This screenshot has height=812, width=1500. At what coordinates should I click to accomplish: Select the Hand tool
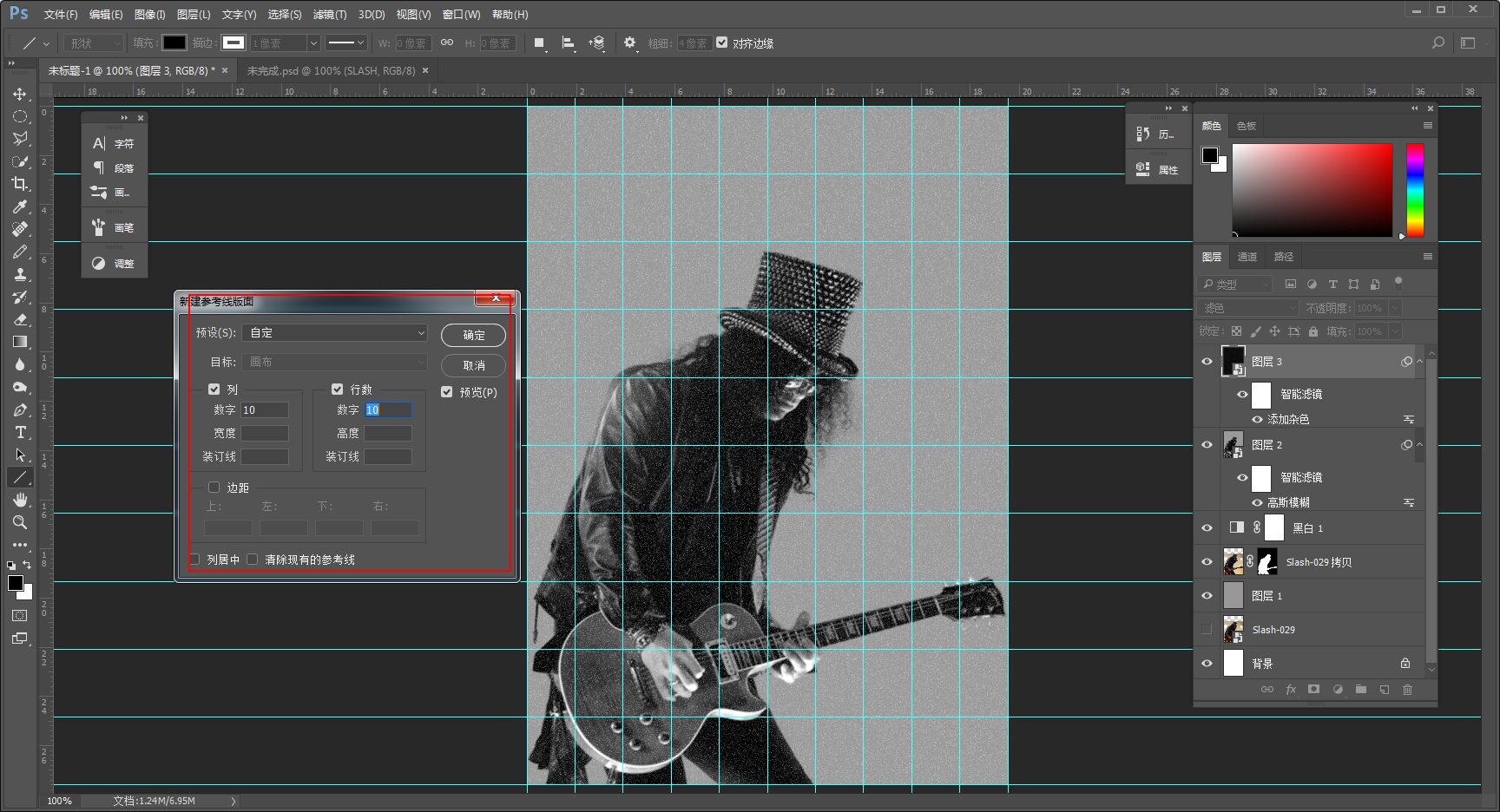(x=19, y=500)
